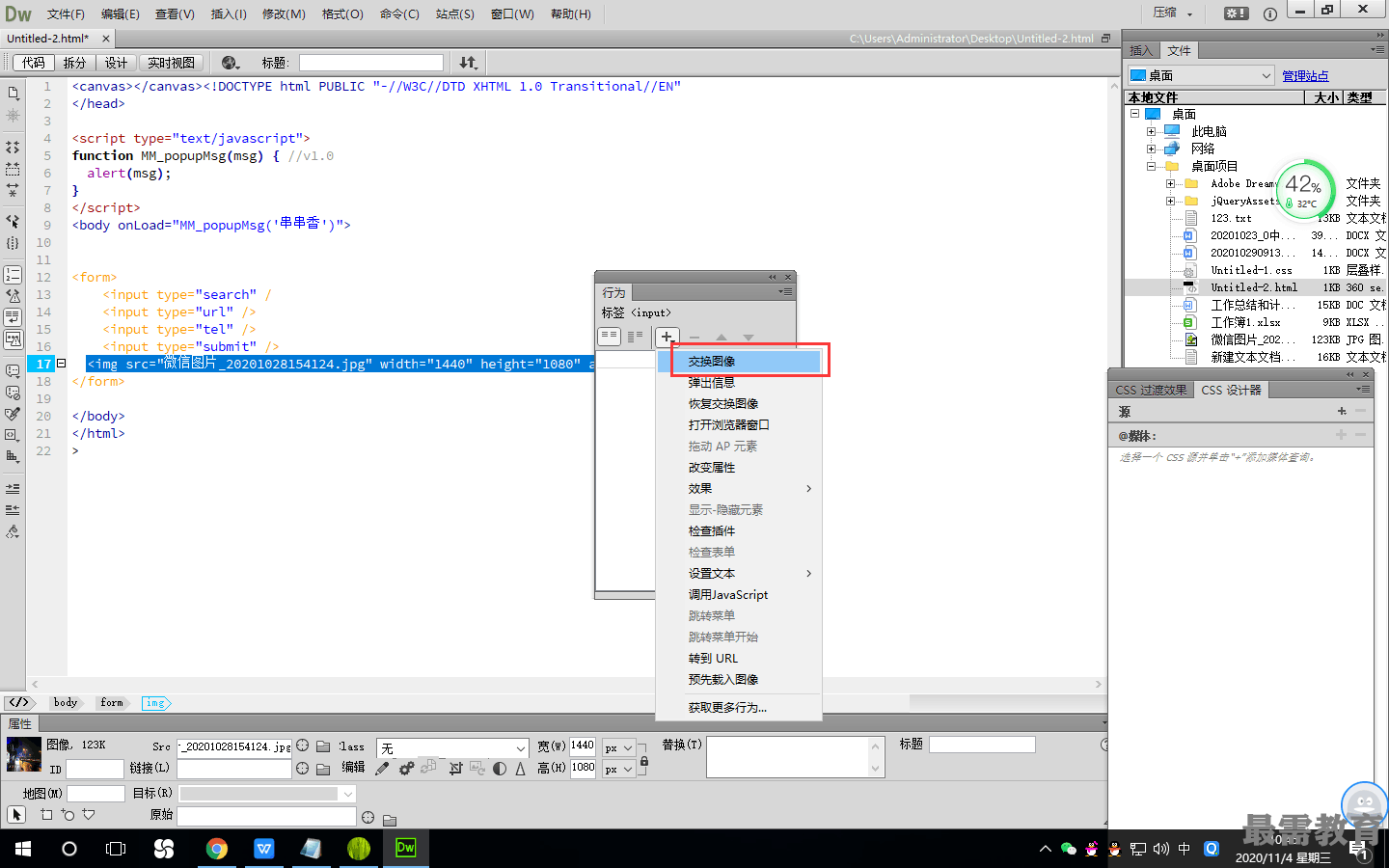Choose 改变属性 from the behaviors list
The width and height of the screenshot is (1389, 868).
(740, 468)
